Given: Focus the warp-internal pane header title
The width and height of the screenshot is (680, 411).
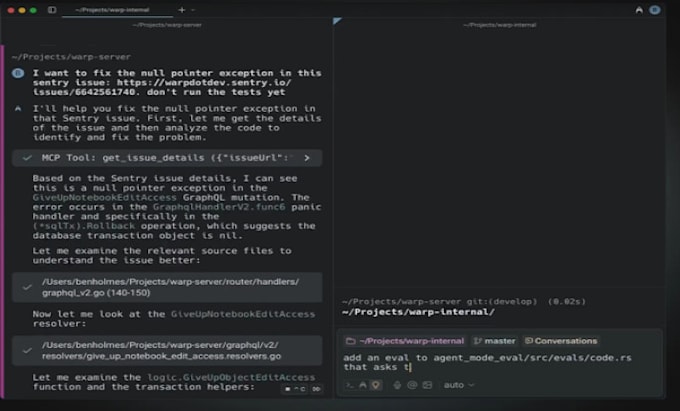Looking at the screenshot, I should pyautogui.click(x=500, y=25).
